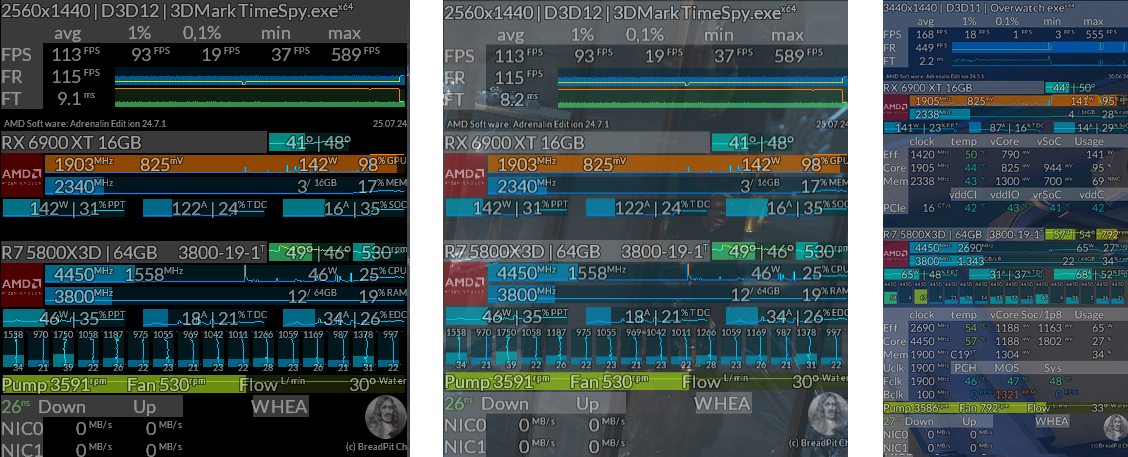1128x457 pixels.
Task: Click the '44° | 50°' GPU temperature in Overwatch overlay
Action: 1072,88
